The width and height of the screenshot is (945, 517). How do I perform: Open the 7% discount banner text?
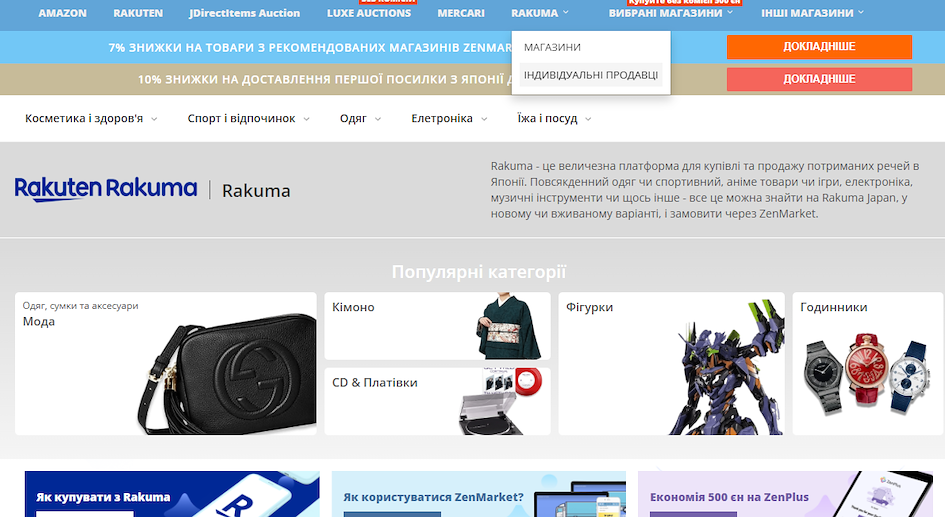(x=310, y=48)
